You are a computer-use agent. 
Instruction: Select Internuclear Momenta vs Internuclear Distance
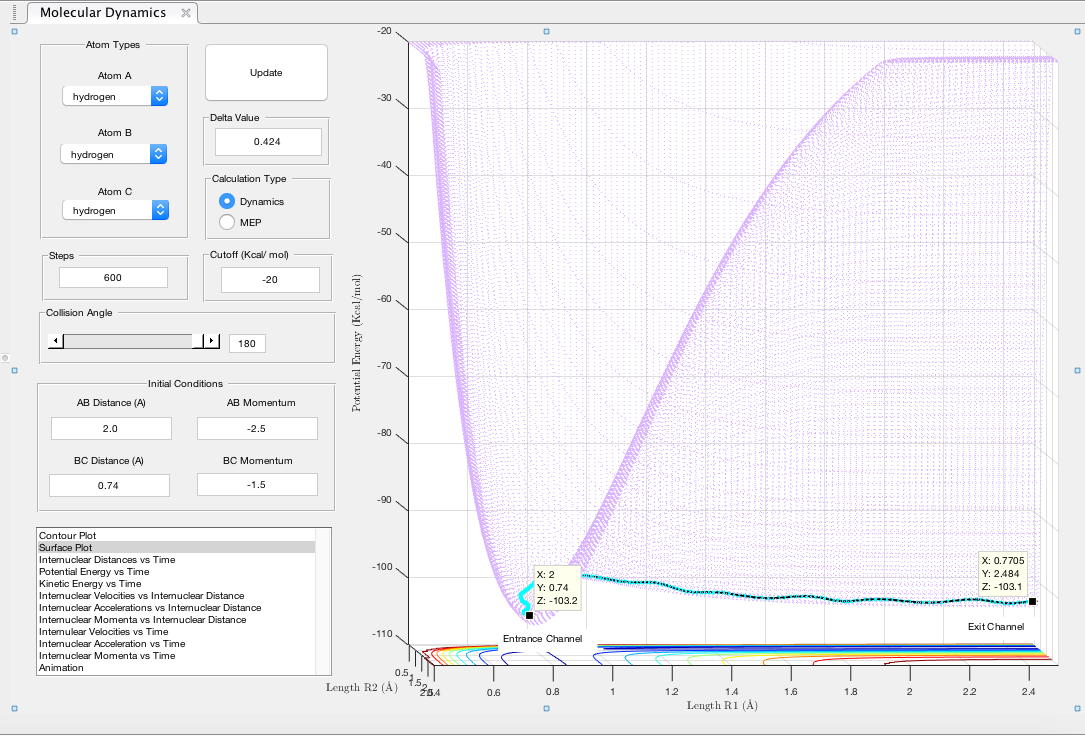coord(176,619)
